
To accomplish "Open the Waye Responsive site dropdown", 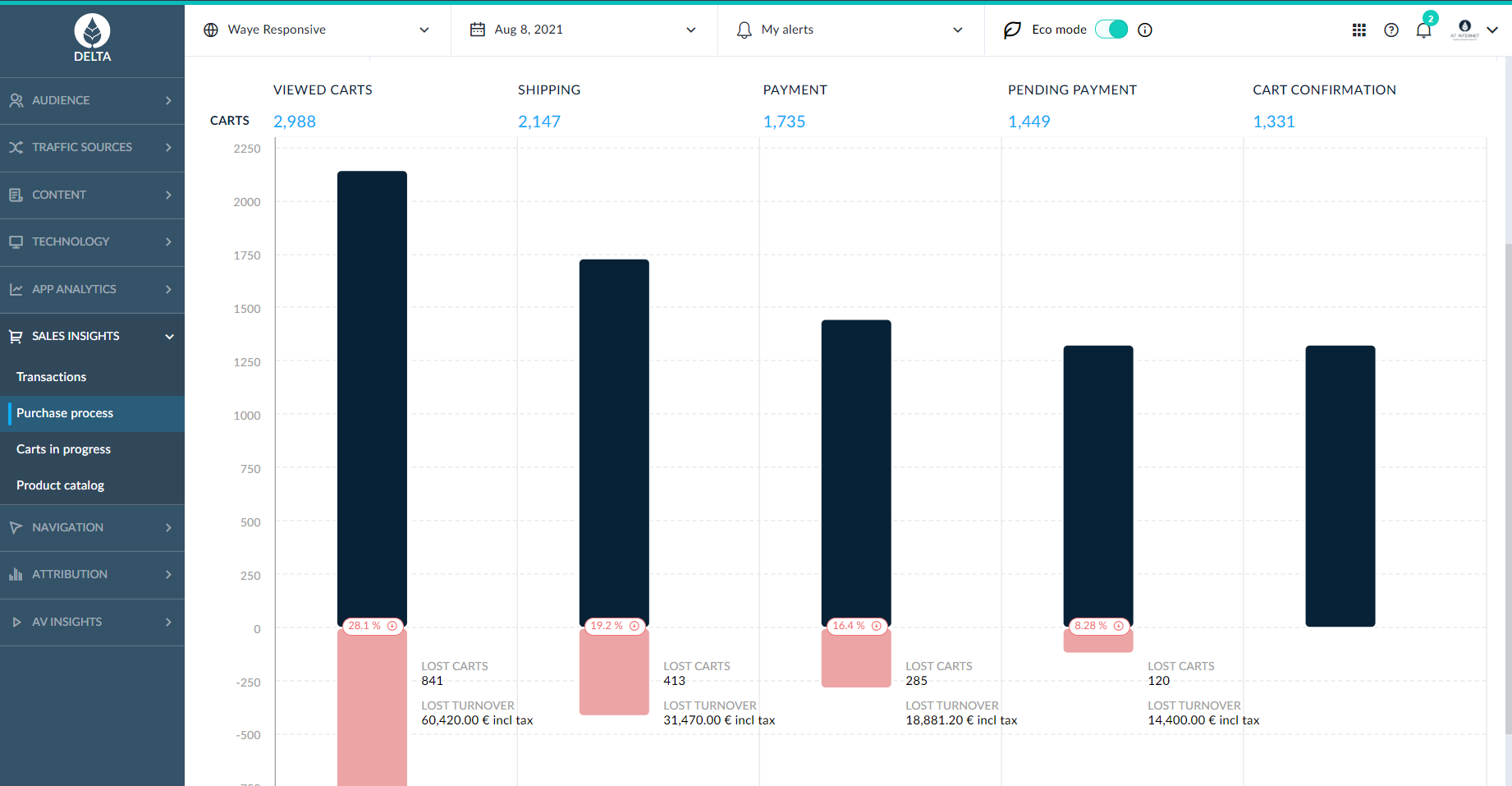I will click(x=318, y=30).
